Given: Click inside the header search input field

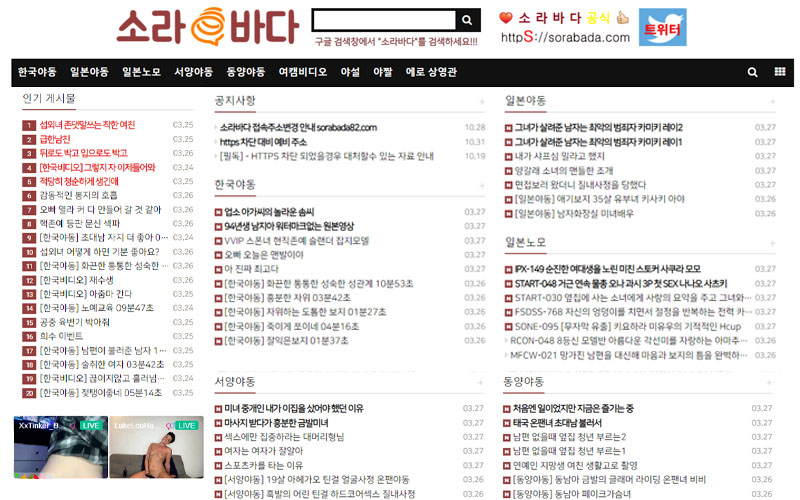Looking at the screenshot, I should point(384,21).
